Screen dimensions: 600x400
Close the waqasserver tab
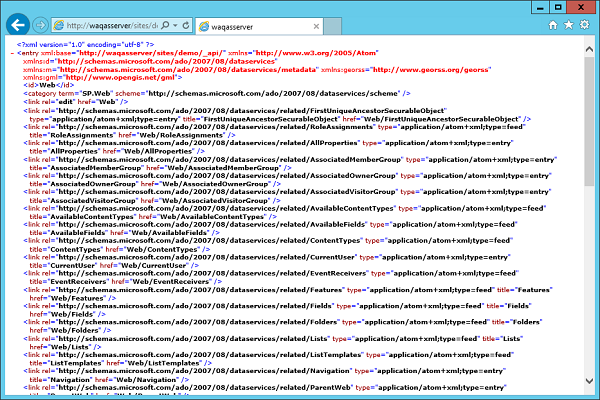coord(316,26)
